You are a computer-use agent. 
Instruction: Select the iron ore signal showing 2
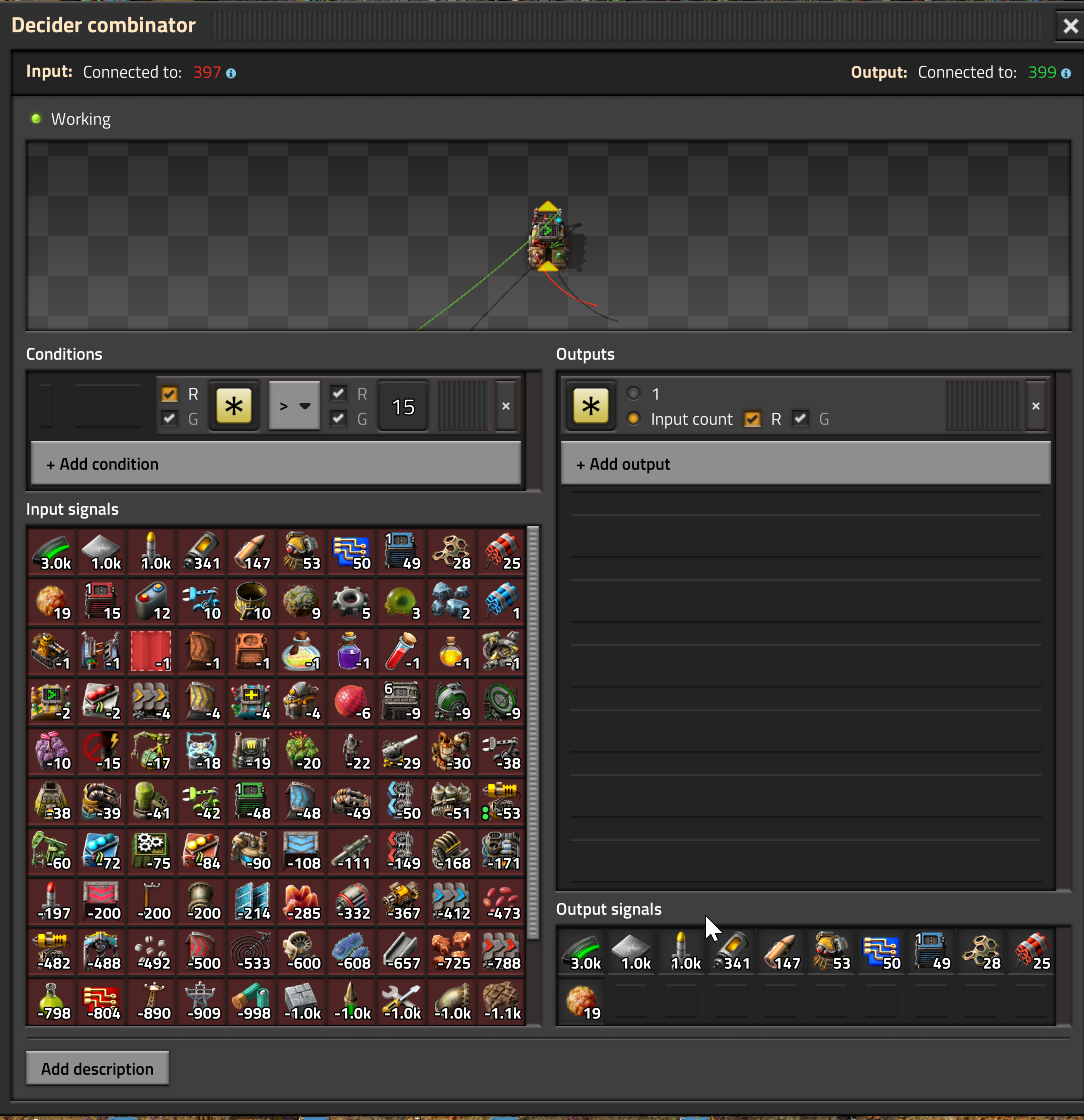click(x=451, y=601)
